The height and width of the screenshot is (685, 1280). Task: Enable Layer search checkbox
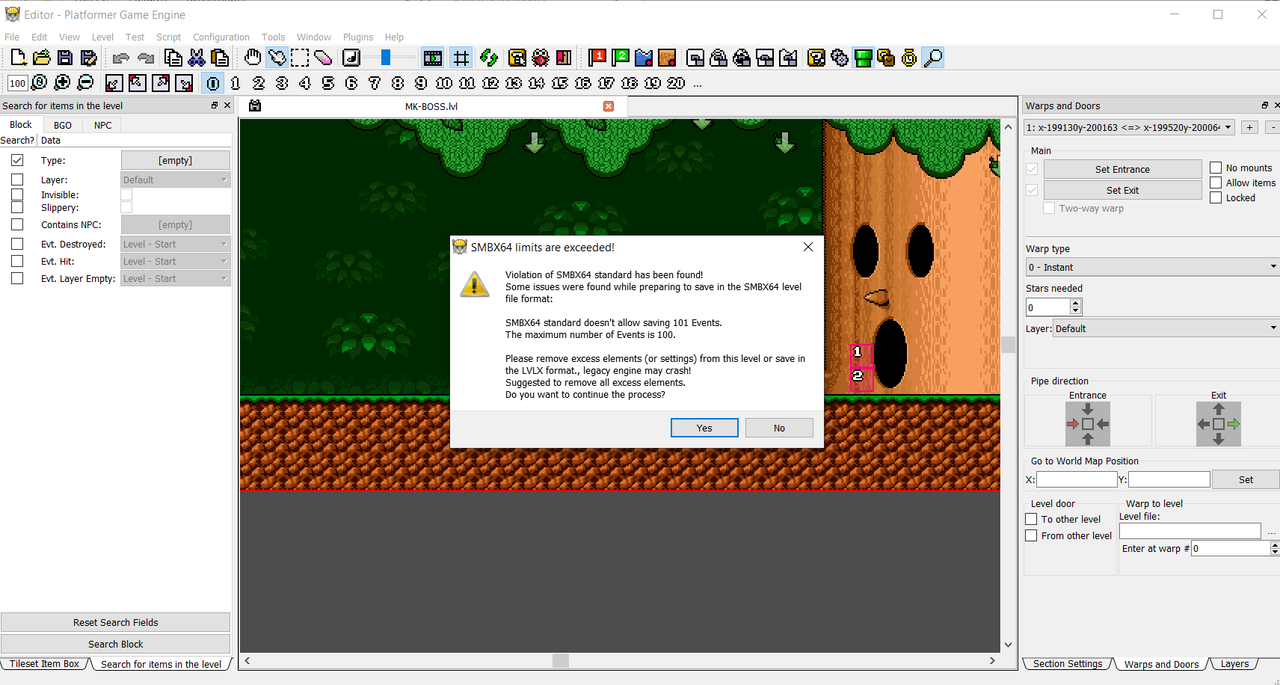click(x=17, y=180)
